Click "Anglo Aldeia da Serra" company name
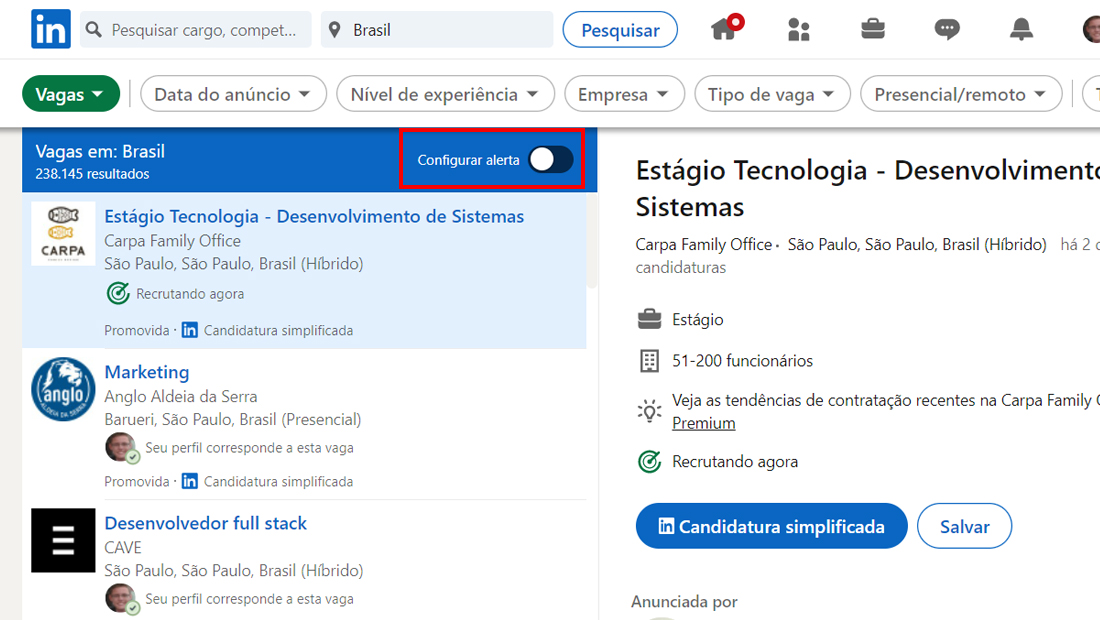Viewport: 1100px width, 620px height. point(180,396)
